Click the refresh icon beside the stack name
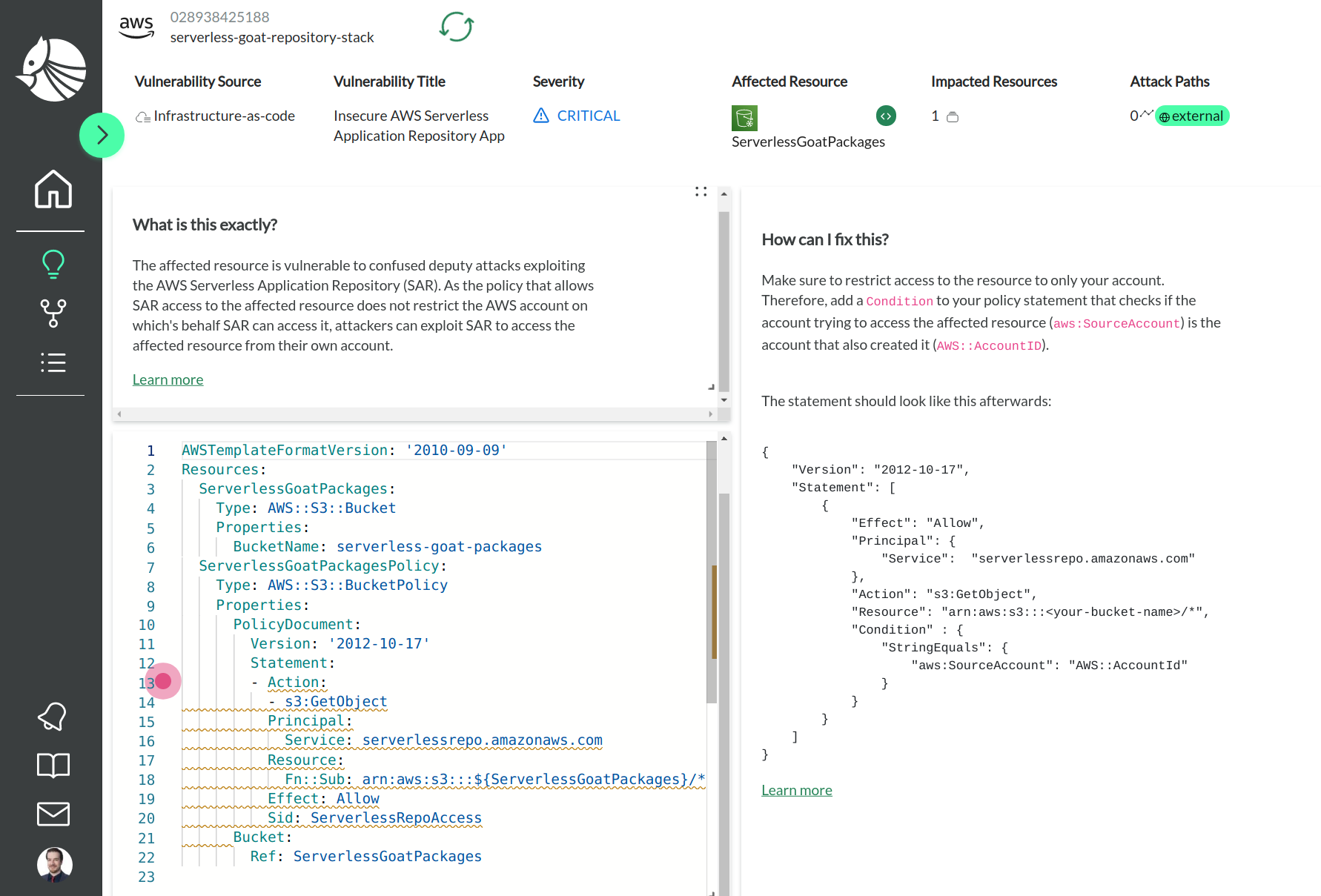Screen dimensions: 1321x896 pyautogui.click(x=455, y=27)
